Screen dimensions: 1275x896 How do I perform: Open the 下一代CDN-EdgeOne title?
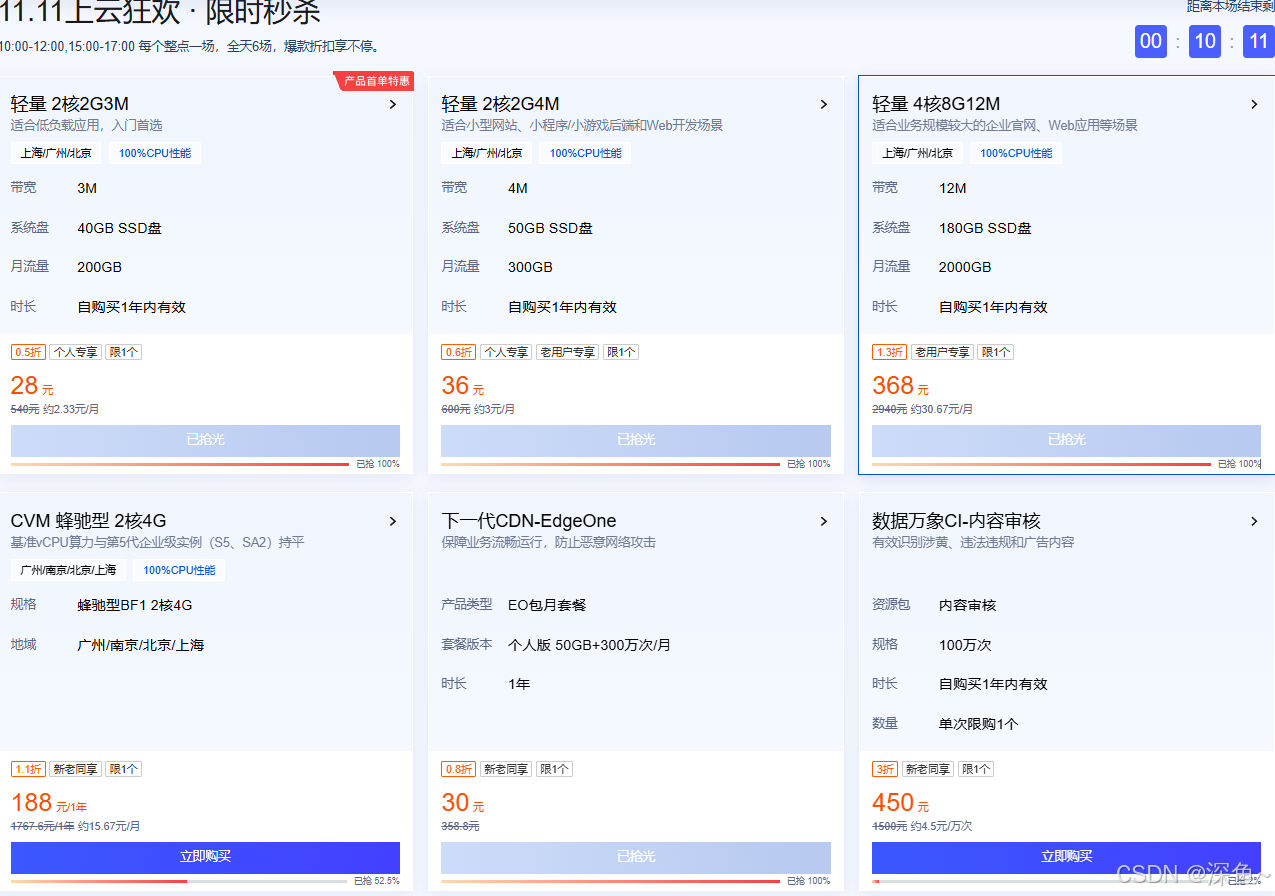[x=529, y=521]
